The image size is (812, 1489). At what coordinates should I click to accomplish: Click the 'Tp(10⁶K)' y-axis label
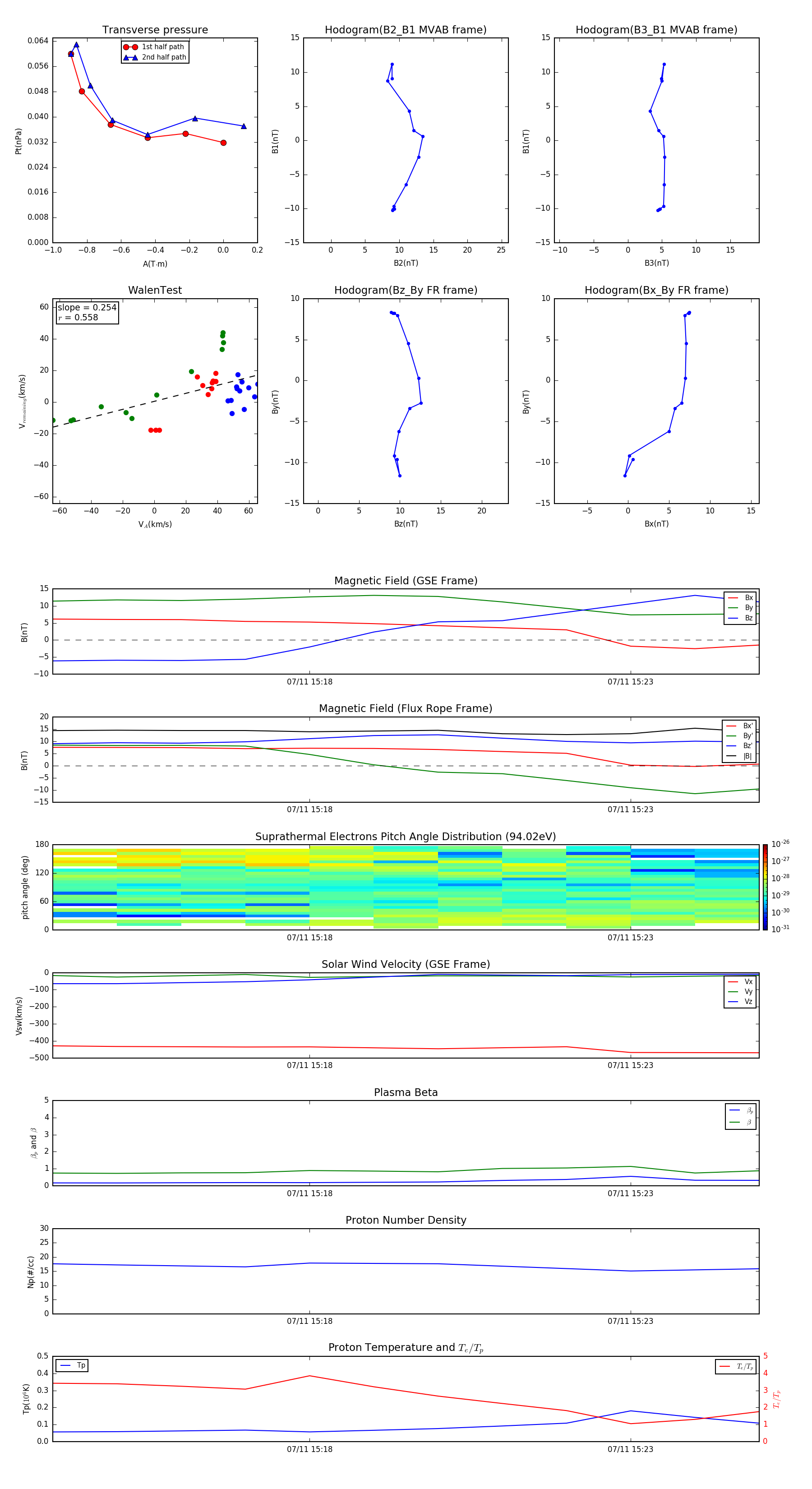pyautogui.click(x=26, y=1399)
